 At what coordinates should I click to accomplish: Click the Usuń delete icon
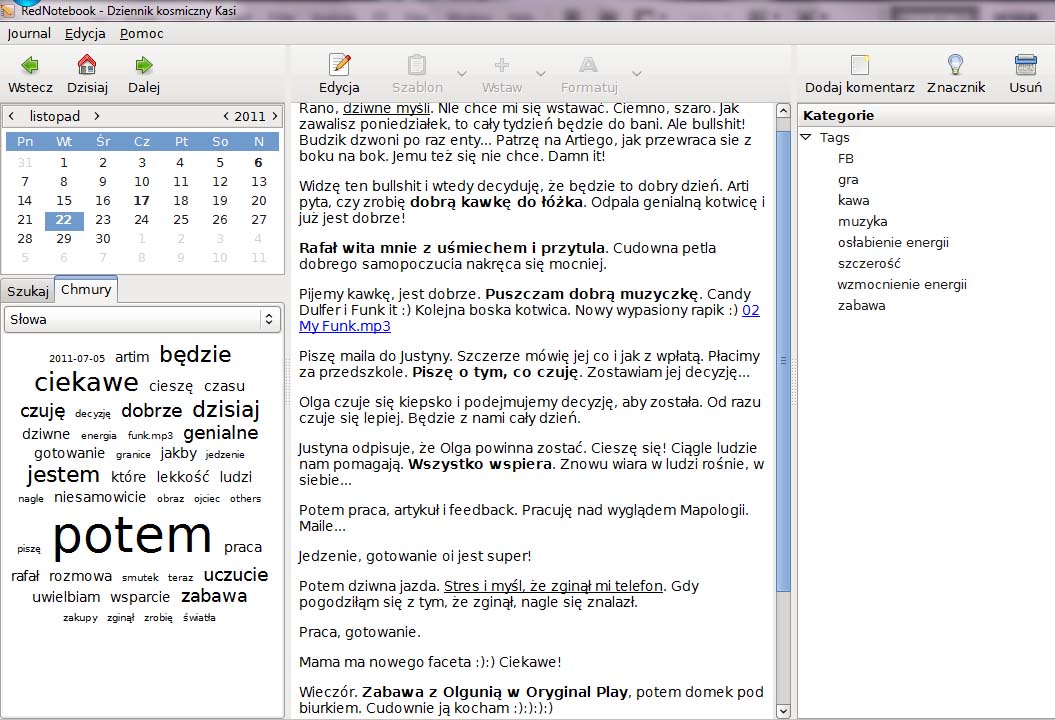click(x=1025, y=66)
